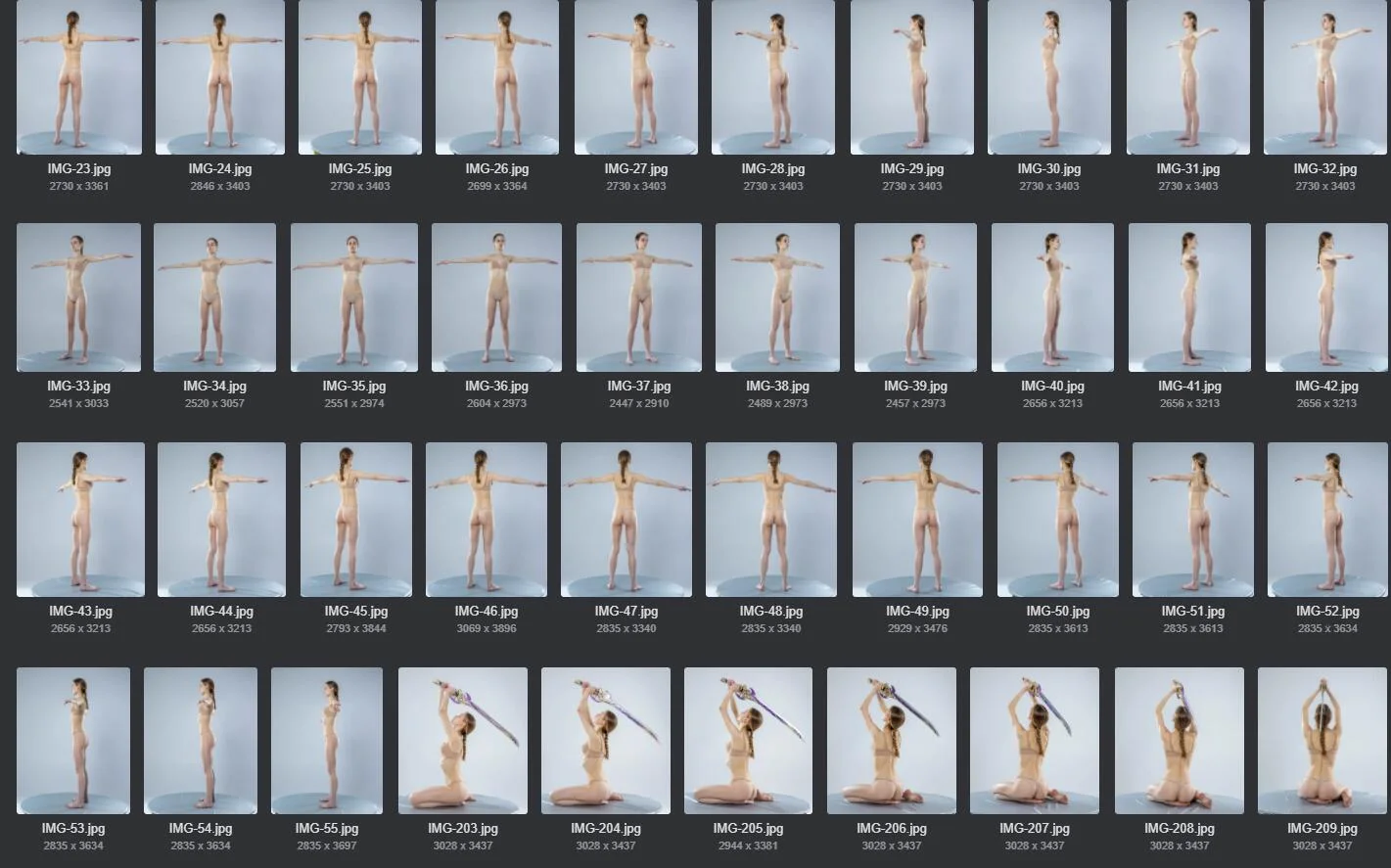The width and height of the screenshot is (1391, 868).
Task: Select the IMG-36.jpg thumbnail
Action: pos(497,297)
